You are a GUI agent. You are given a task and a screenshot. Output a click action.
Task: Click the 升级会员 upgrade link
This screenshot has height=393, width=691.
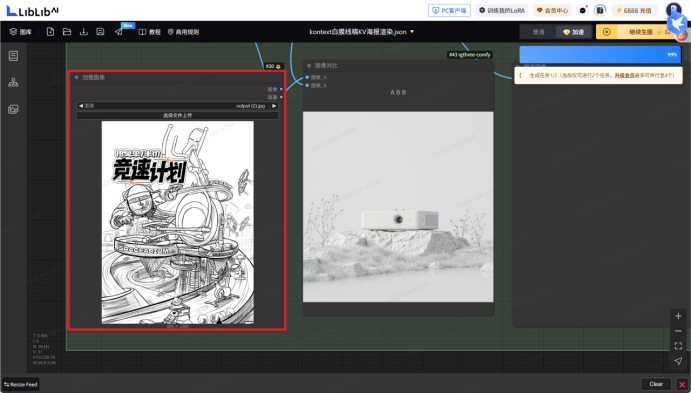[x=624, y=75]
